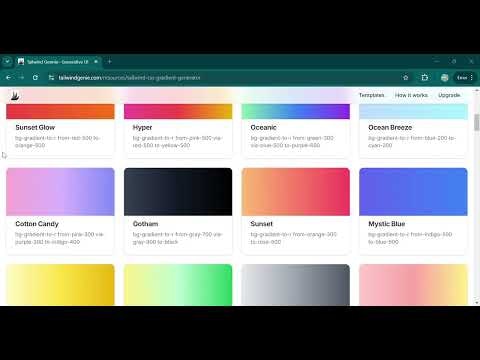This screenshot has width=480, height=360.
Task: Click the Gotham card title
Action: click(145, 224)
